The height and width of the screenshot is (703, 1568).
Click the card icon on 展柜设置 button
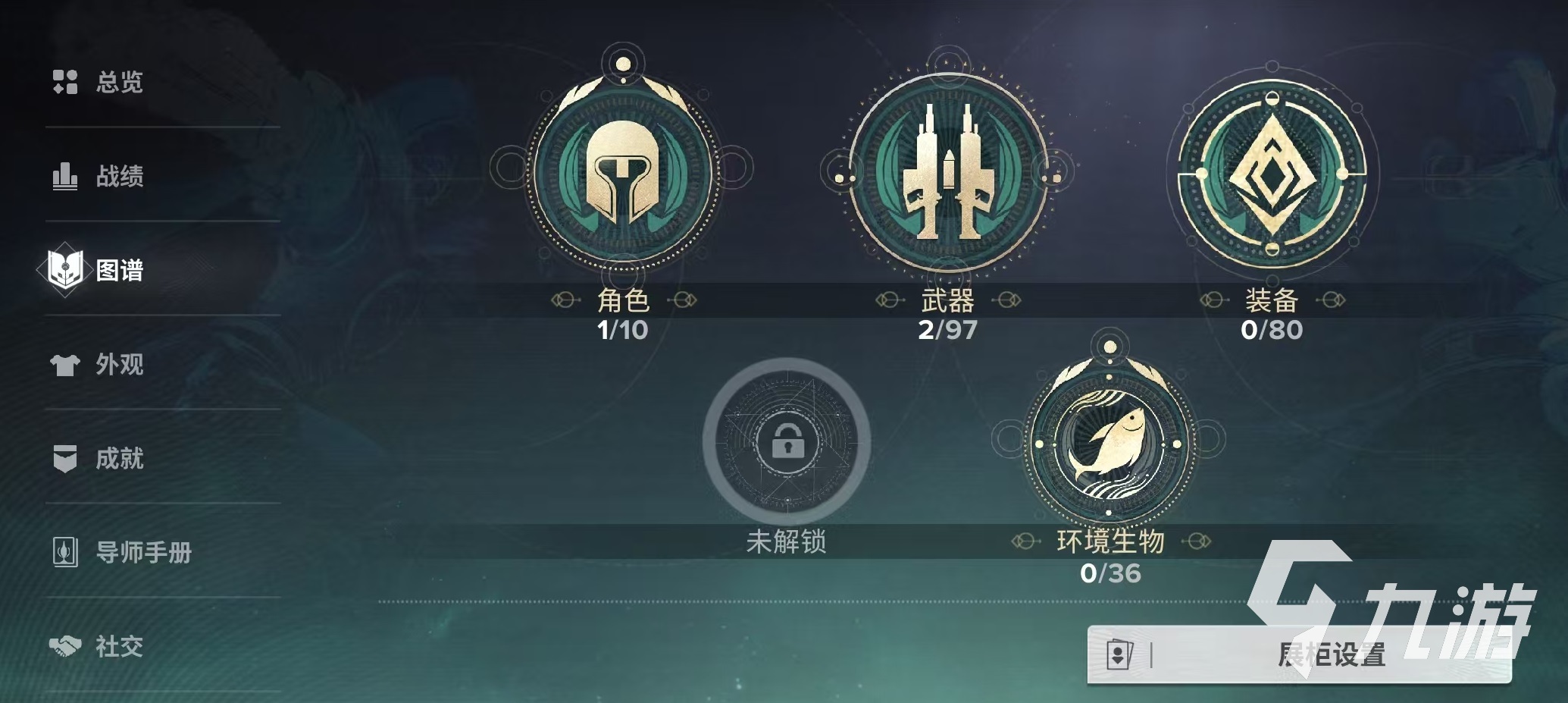(1120, 654)
